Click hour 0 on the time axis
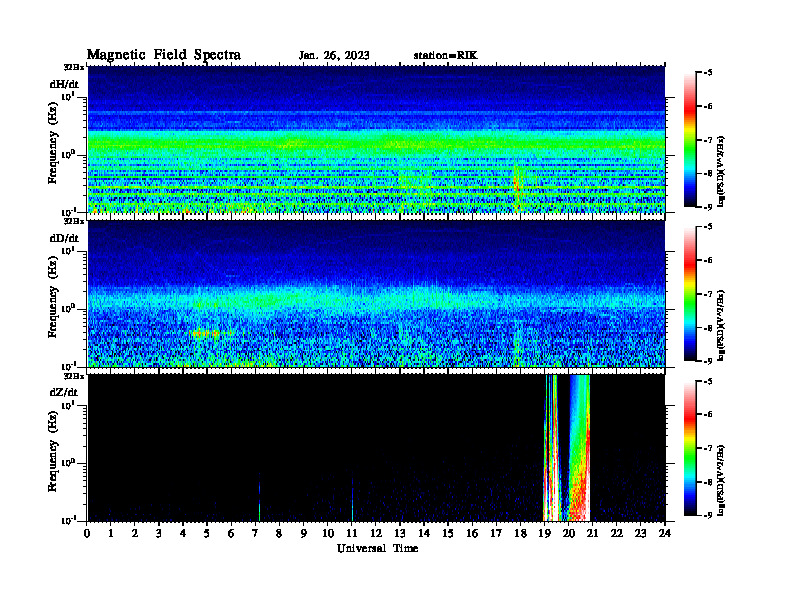Screen dimensions: 792x612 point(87,533)
